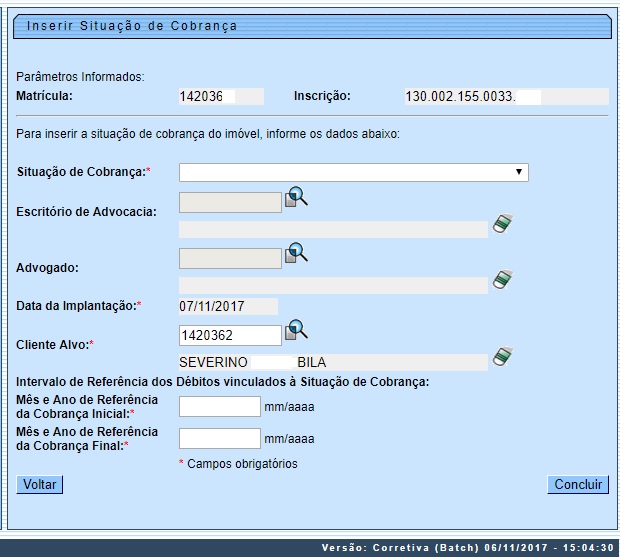Click Concluir to finish the form
This screenshot has height=557, width=620.
[579, 485]
